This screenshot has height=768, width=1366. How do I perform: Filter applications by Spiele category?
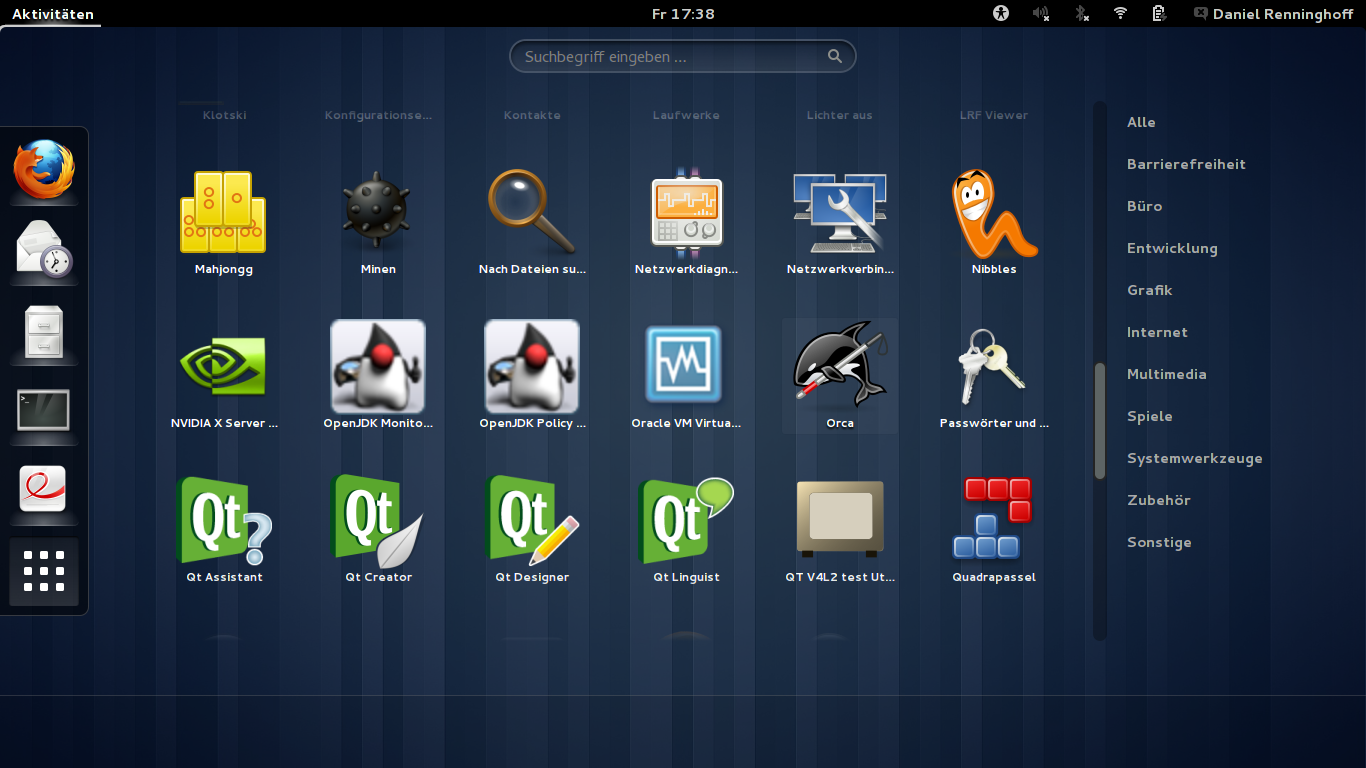[1149, 416]
